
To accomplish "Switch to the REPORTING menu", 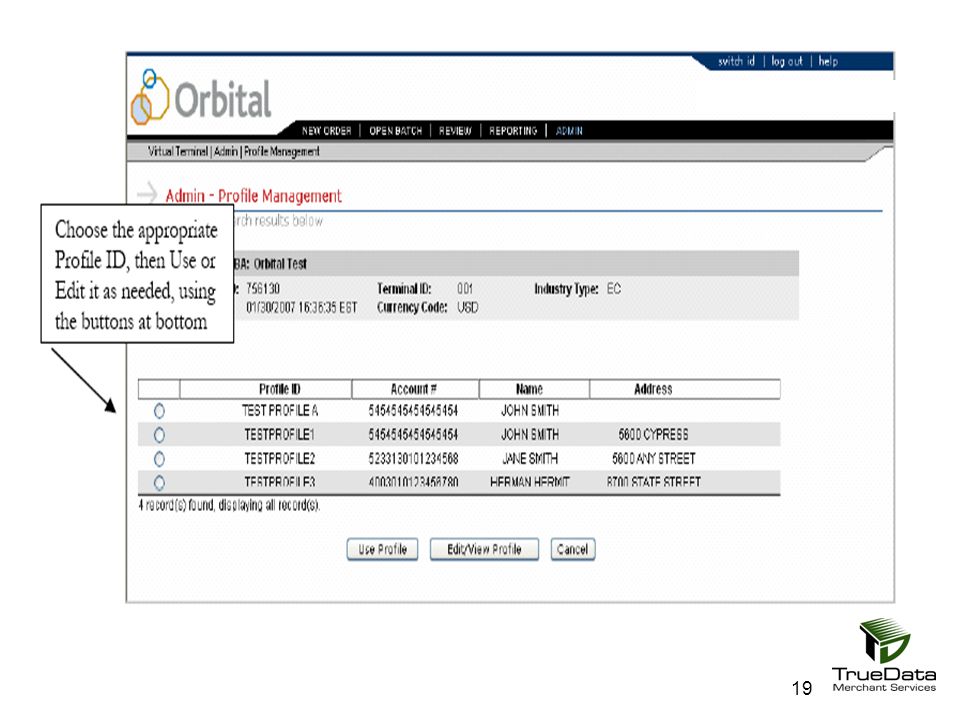I will point(513,130).
